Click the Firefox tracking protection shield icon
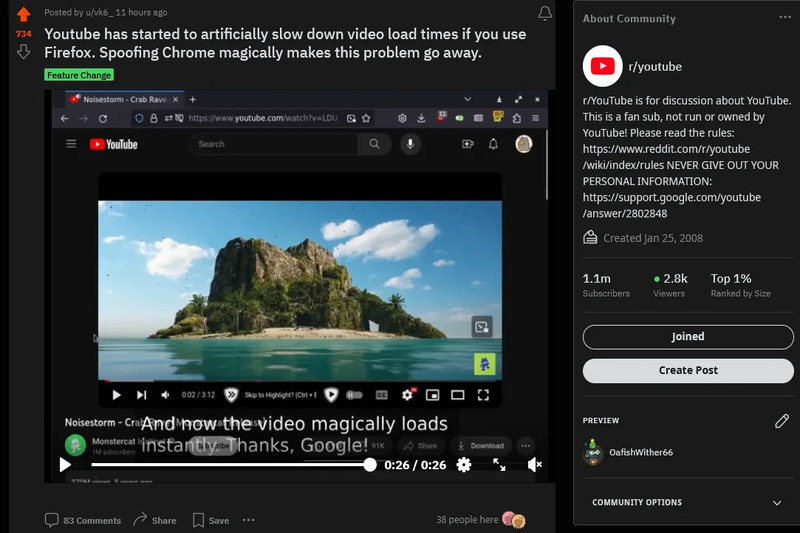The image size is (800, 533). [x=139, y=118]
